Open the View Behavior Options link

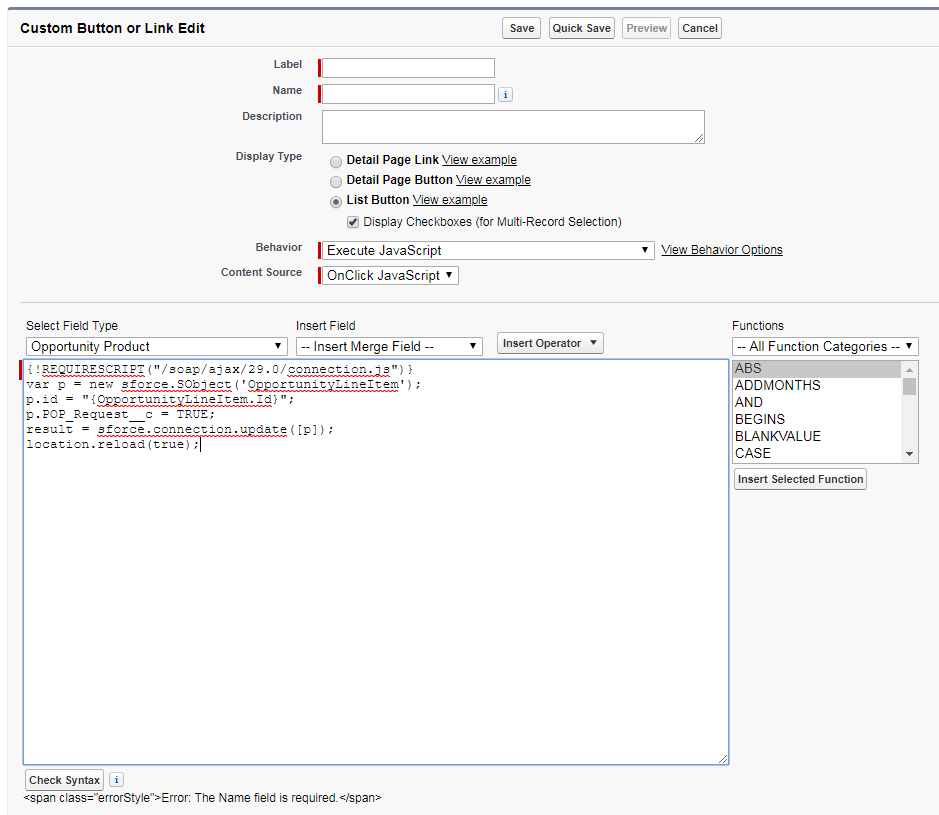tap(722, 250)
